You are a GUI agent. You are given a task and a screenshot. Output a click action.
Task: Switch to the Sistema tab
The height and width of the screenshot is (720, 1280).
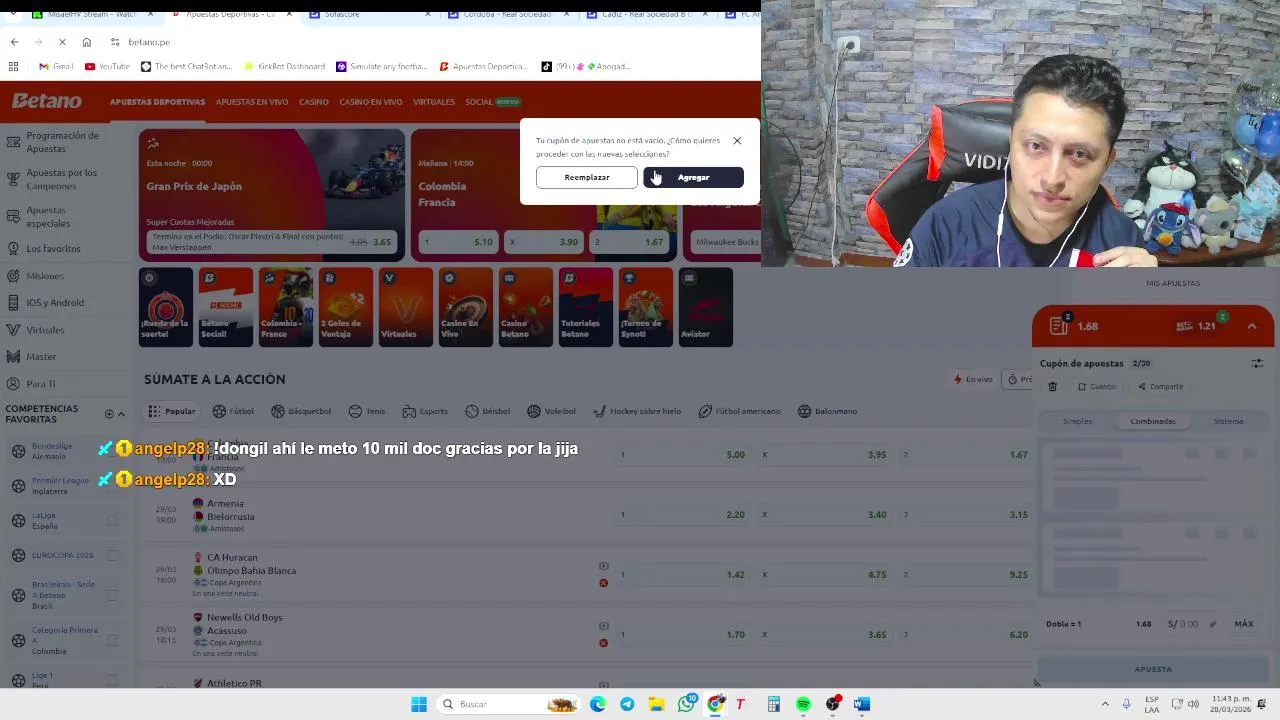click(x=1229, y=421)
